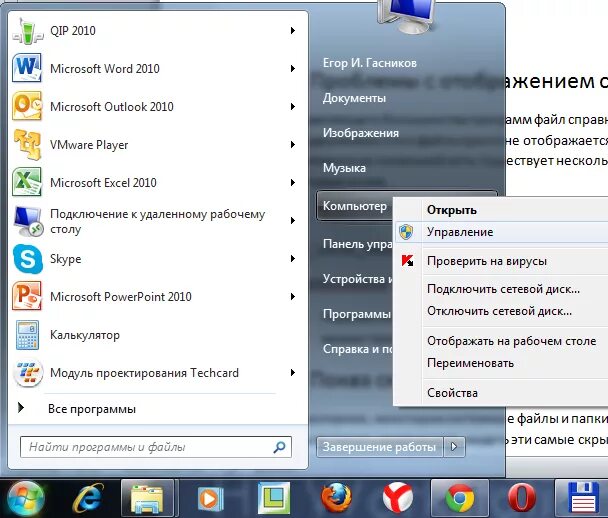Screen dimensions: 608x518
Task: Click Завершение работы button
Action: click(x=380, y=447)
